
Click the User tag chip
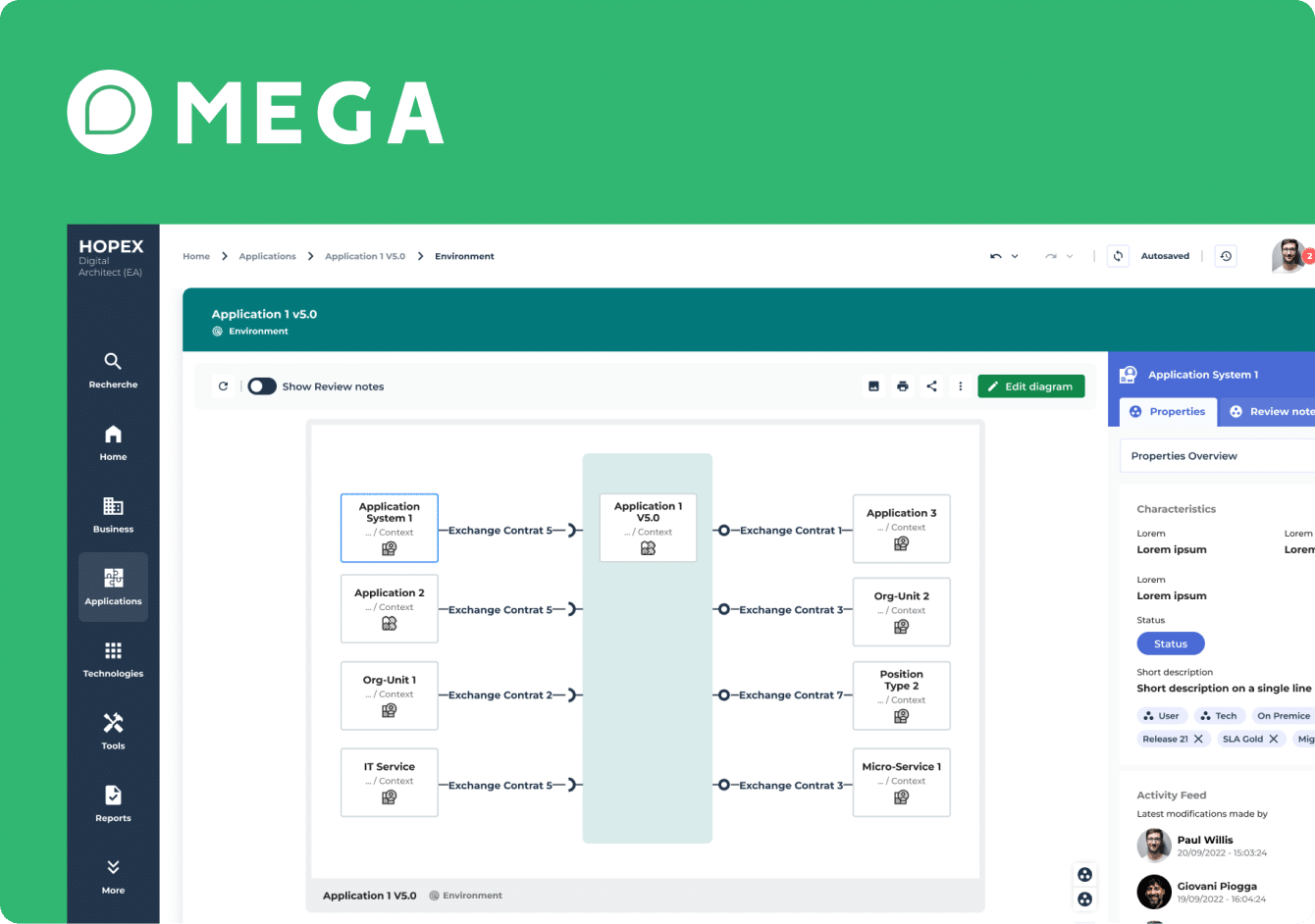(1161, 716)
